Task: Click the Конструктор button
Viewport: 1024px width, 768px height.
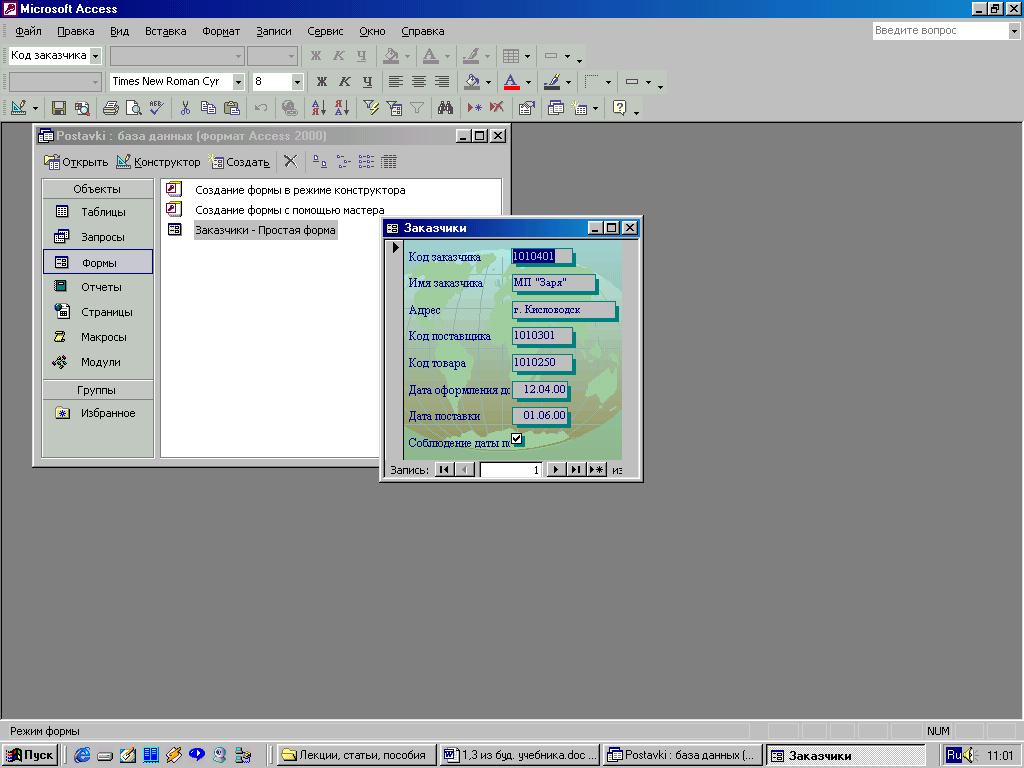Action: click(x=158, y=162)
